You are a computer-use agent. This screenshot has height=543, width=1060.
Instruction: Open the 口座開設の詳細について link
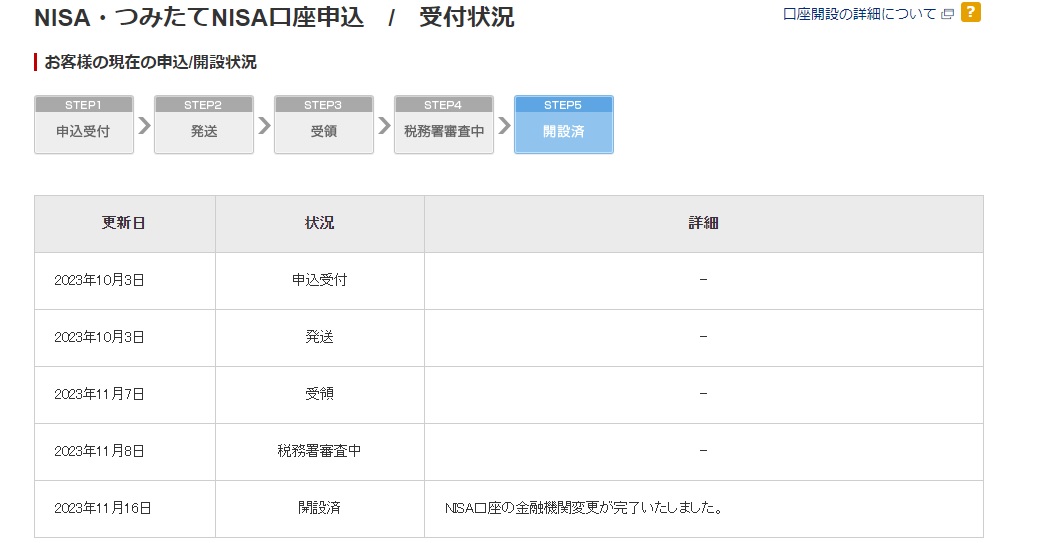(x=859, y=14)
